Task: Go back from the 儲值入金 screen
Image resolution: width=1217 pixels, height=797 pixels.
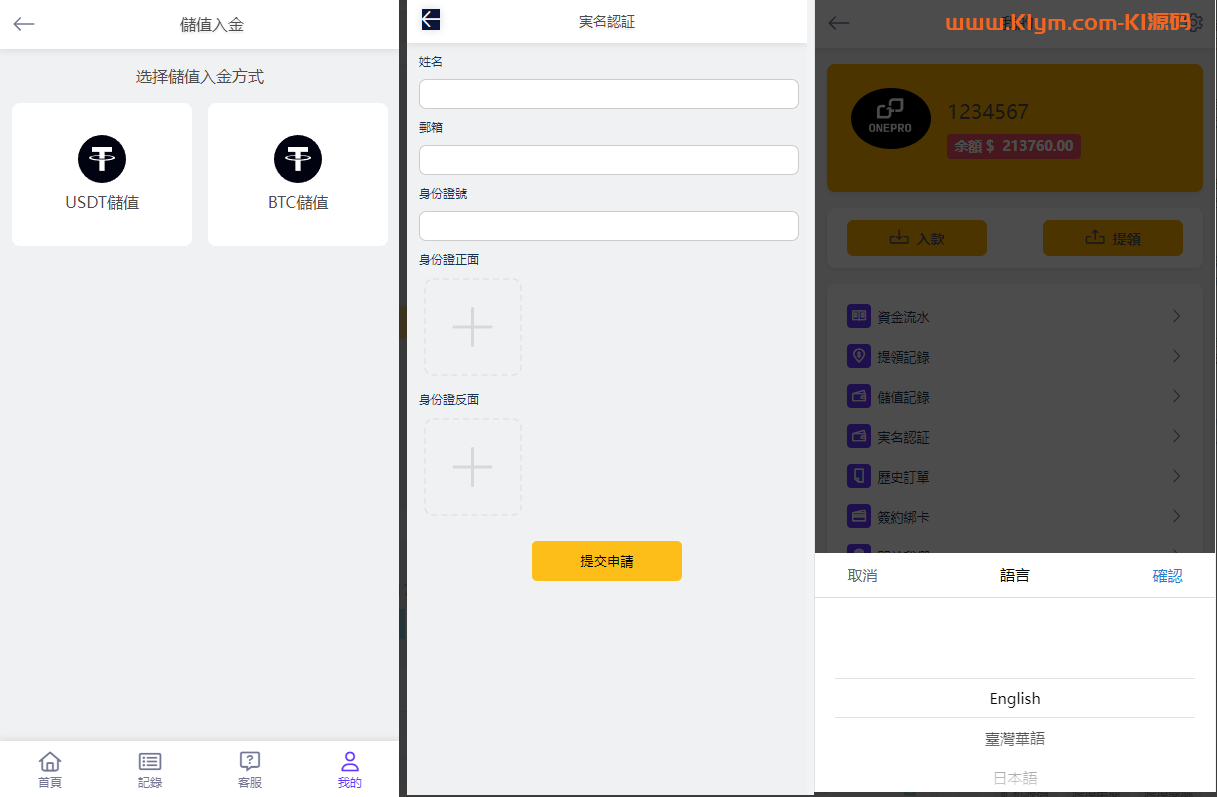Action: coord(24,24)
